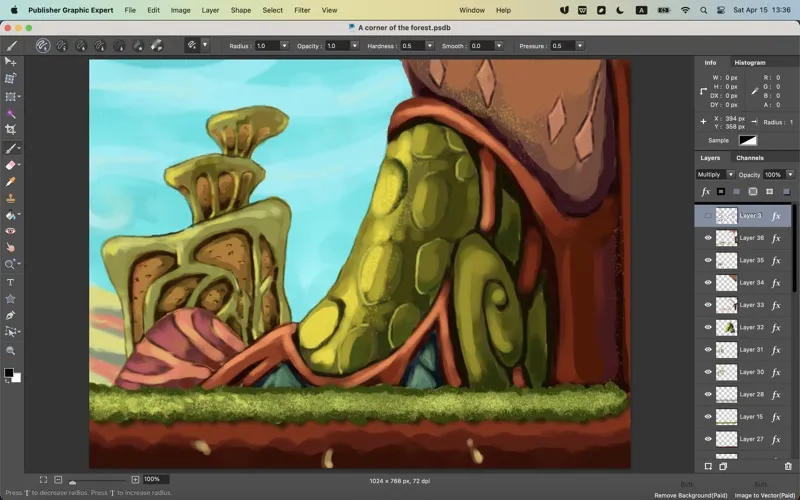Screen dimensions: 800x500
Task: Open layer effects fx in Layers toolbar
Action: click(x=706, y=191)
